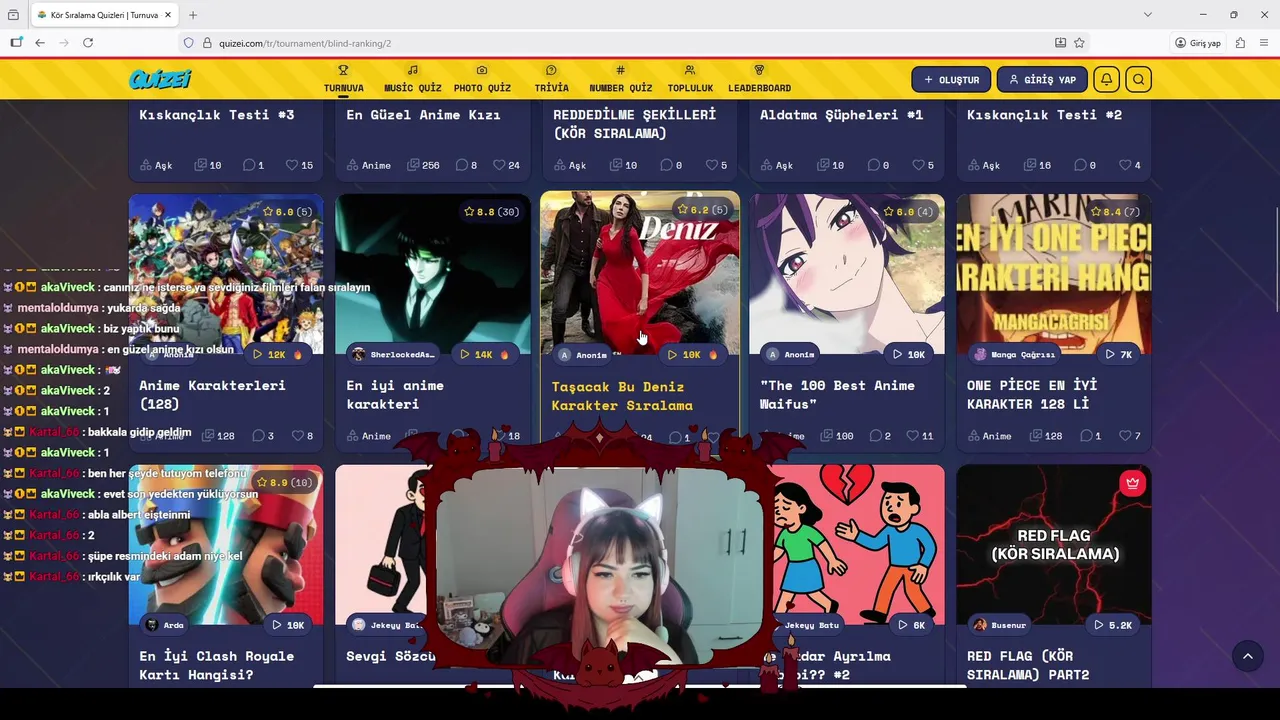The height and width of the screenshot is (720, 1280).
Task: Open the Photo Quiz tab
Action: point(482,79)
